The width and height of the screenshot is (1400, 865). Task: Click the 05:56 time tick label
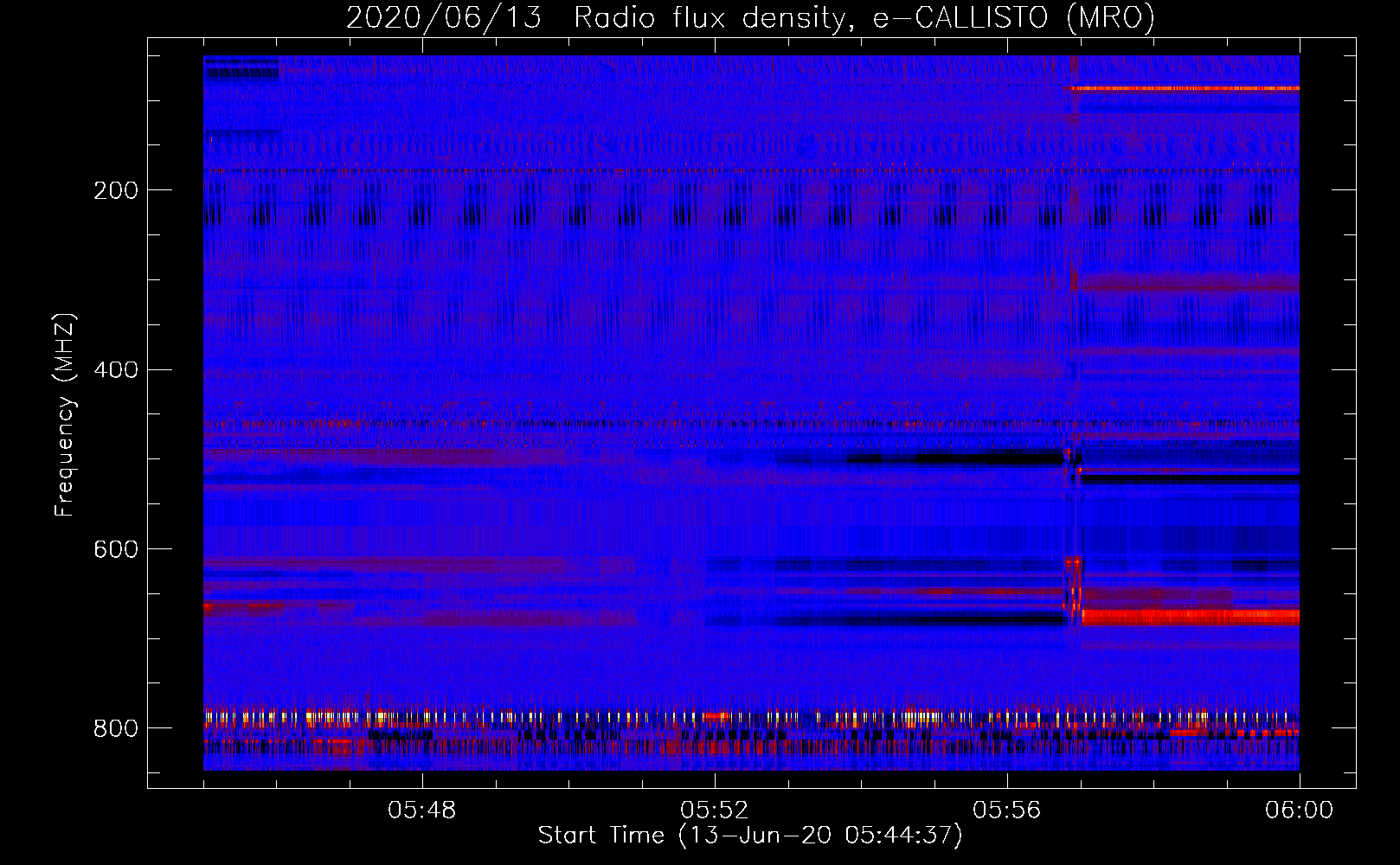[1007, 811]
